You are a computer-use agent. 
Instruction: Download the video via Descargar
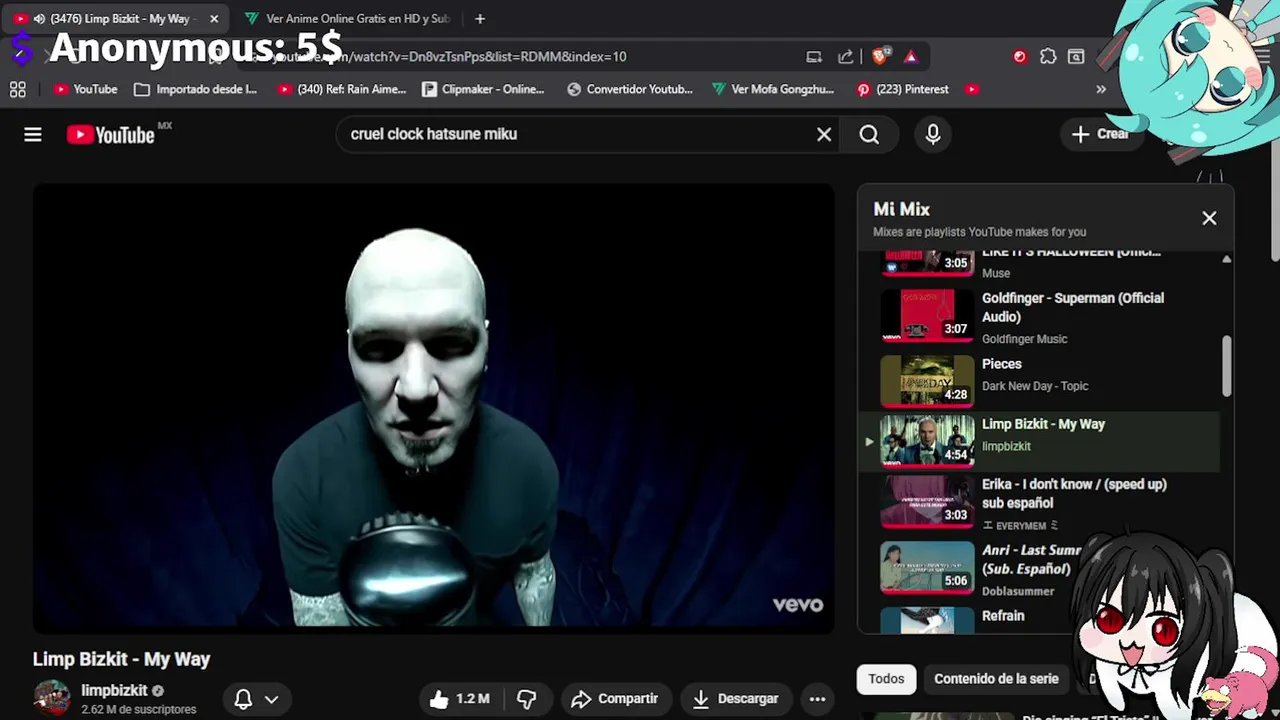coord(735,699)
